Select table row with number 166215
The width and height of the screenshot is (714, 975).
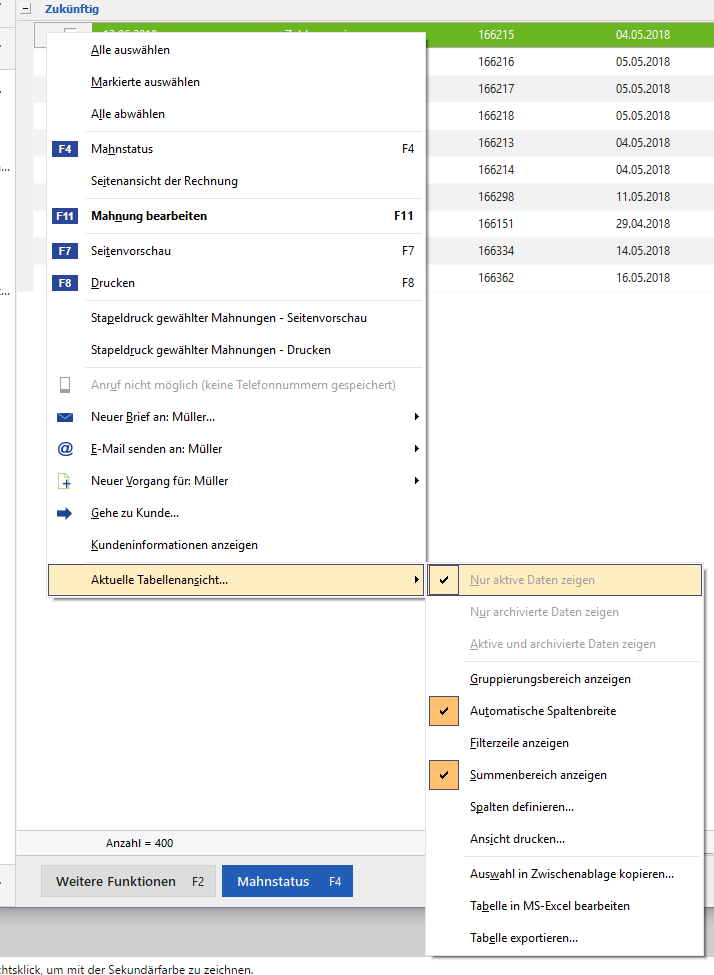pyautogui.click(x=496, y=35)
